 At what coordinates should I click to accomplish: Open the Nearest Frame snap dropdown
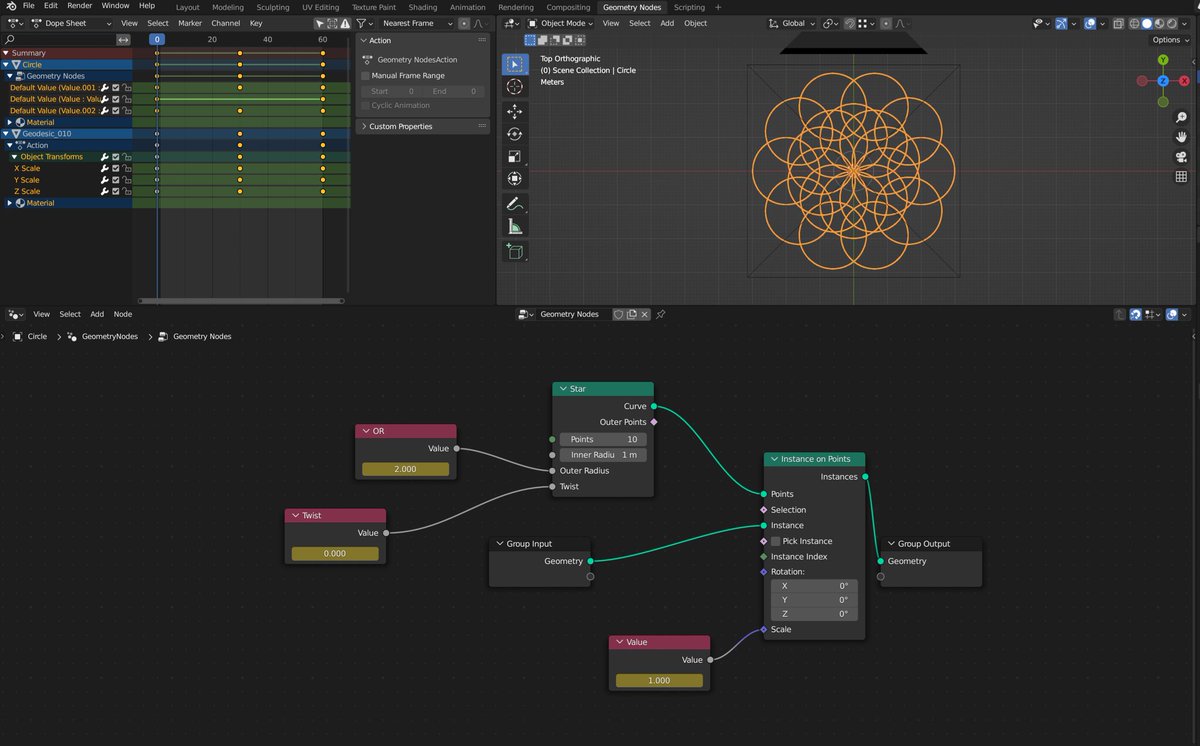coord(416,23)
